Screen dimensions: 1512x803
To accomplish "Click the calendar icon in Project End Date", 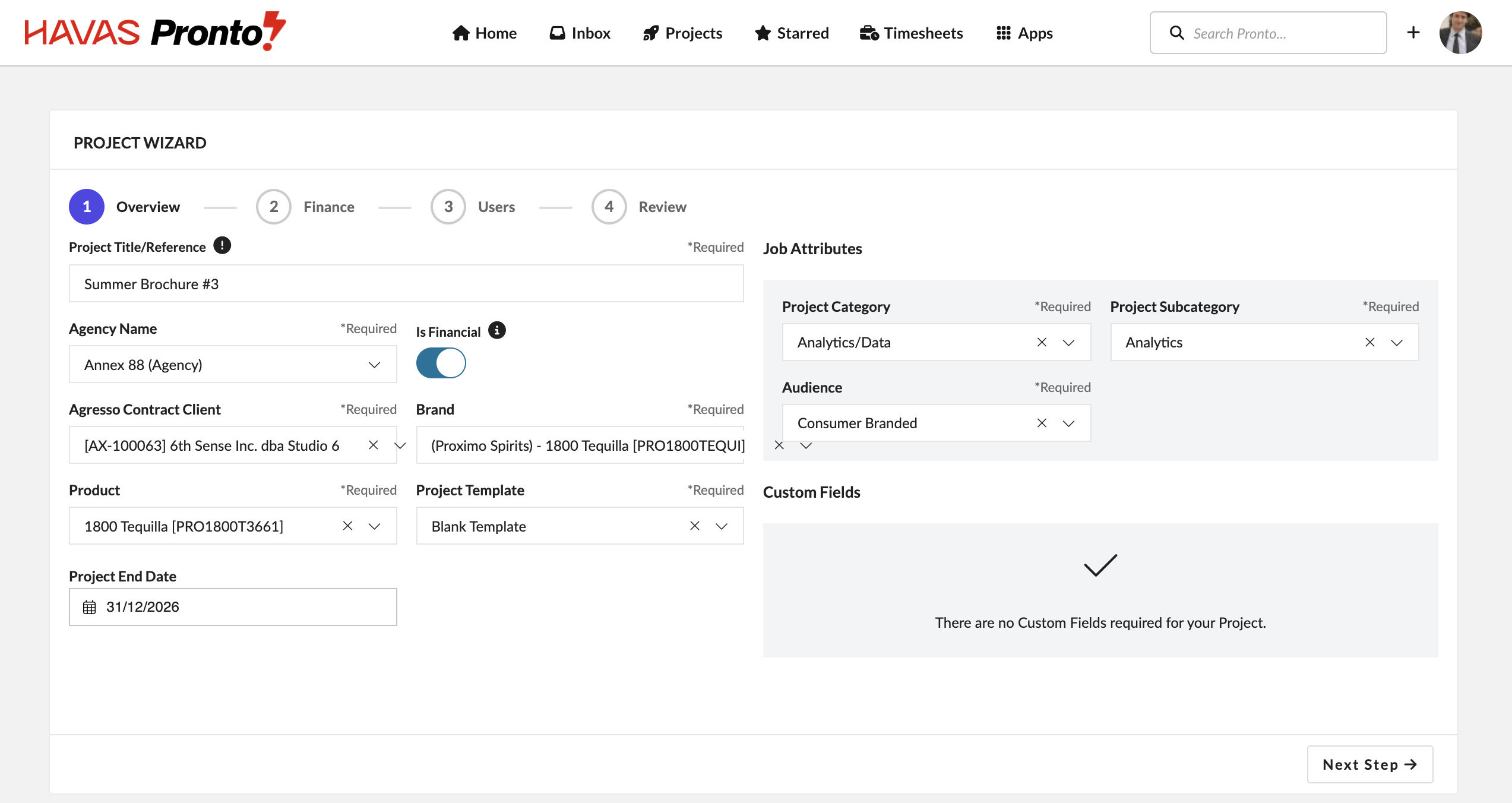I will (x=89, y=607).
